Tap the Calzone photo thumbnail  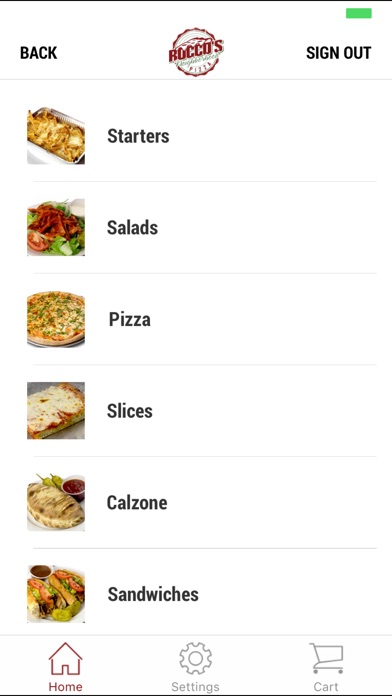tap(56, 502)
